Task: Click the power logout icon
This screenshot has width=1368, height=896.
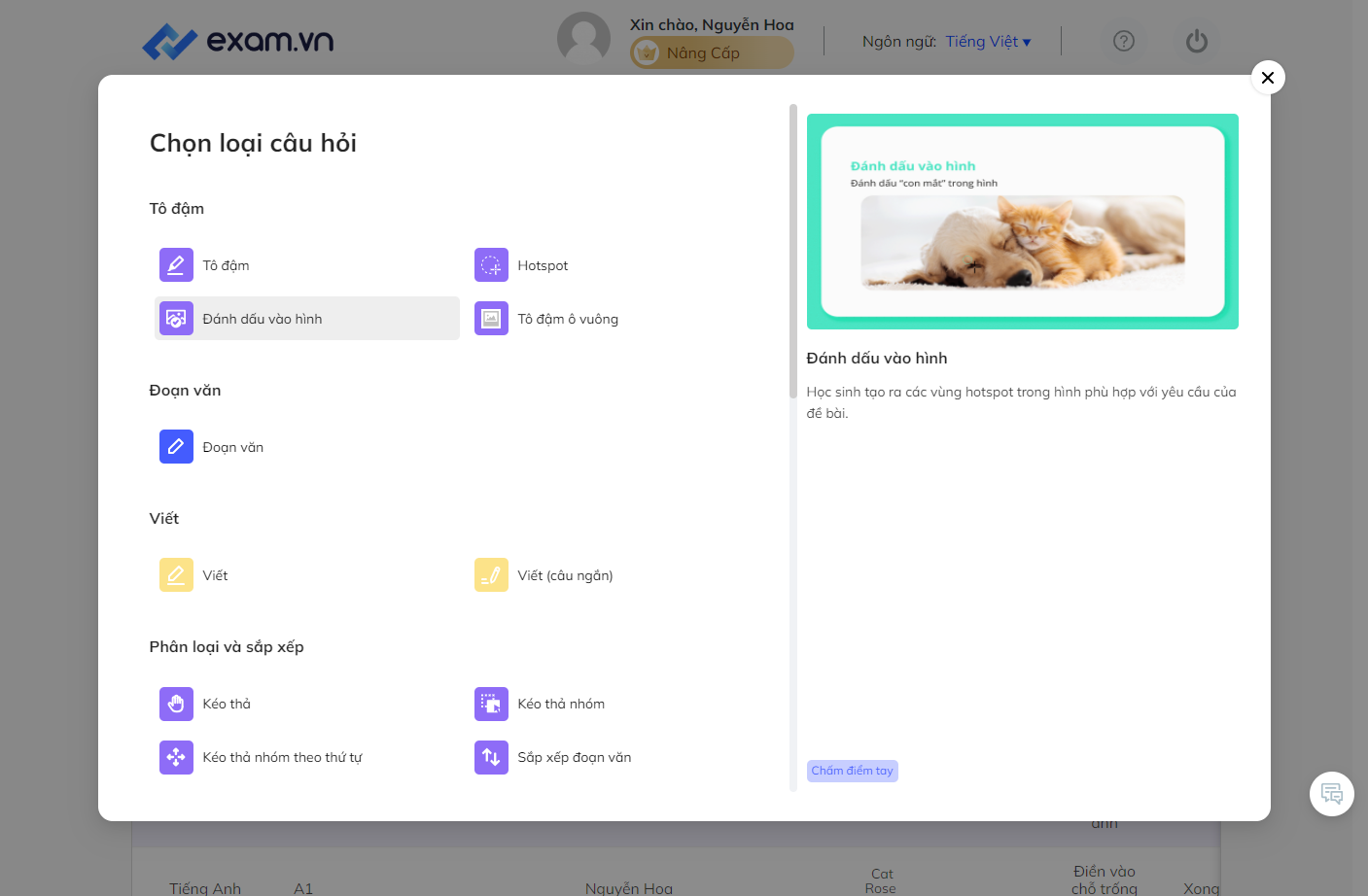Action: point(1197,41)
